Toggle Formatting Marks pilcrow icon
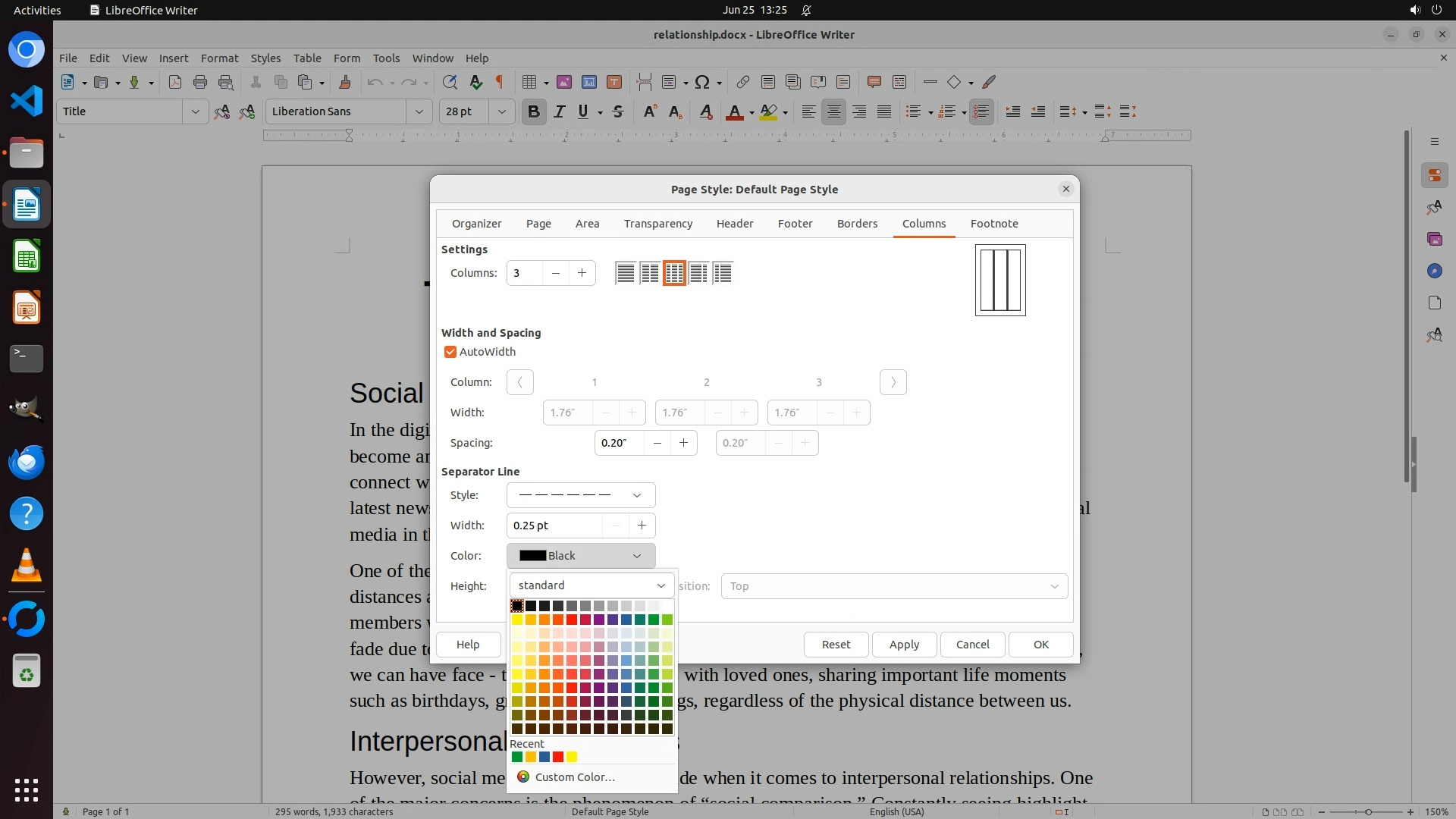 500,82
